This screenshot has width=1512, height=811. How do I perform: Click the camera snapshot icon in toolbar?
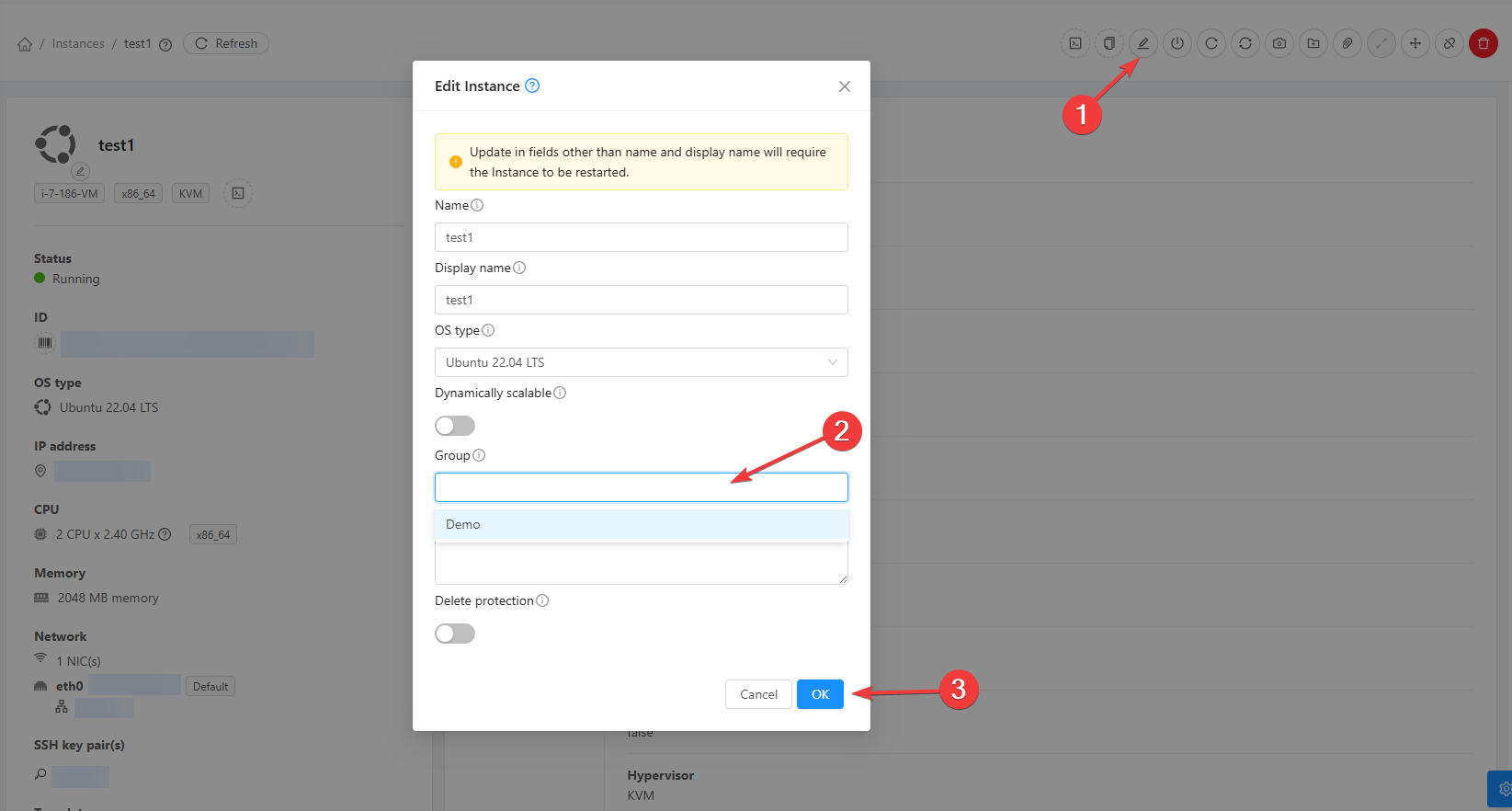[1279, 43]
